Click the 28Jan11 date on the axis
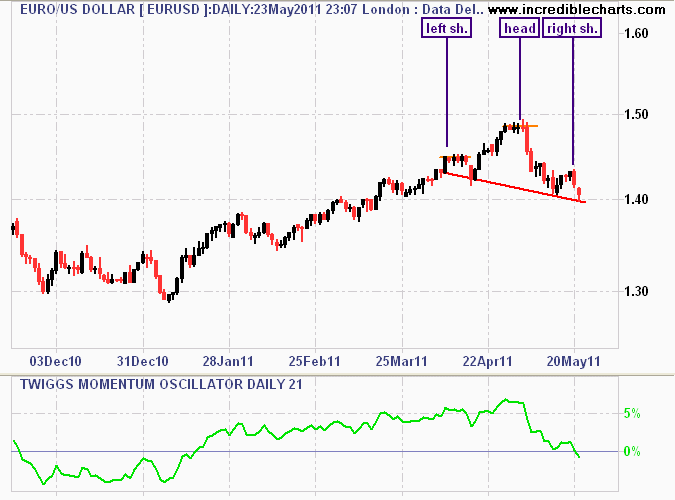The height and width of the screenshot is (500, 675). [x=229, y=359]
